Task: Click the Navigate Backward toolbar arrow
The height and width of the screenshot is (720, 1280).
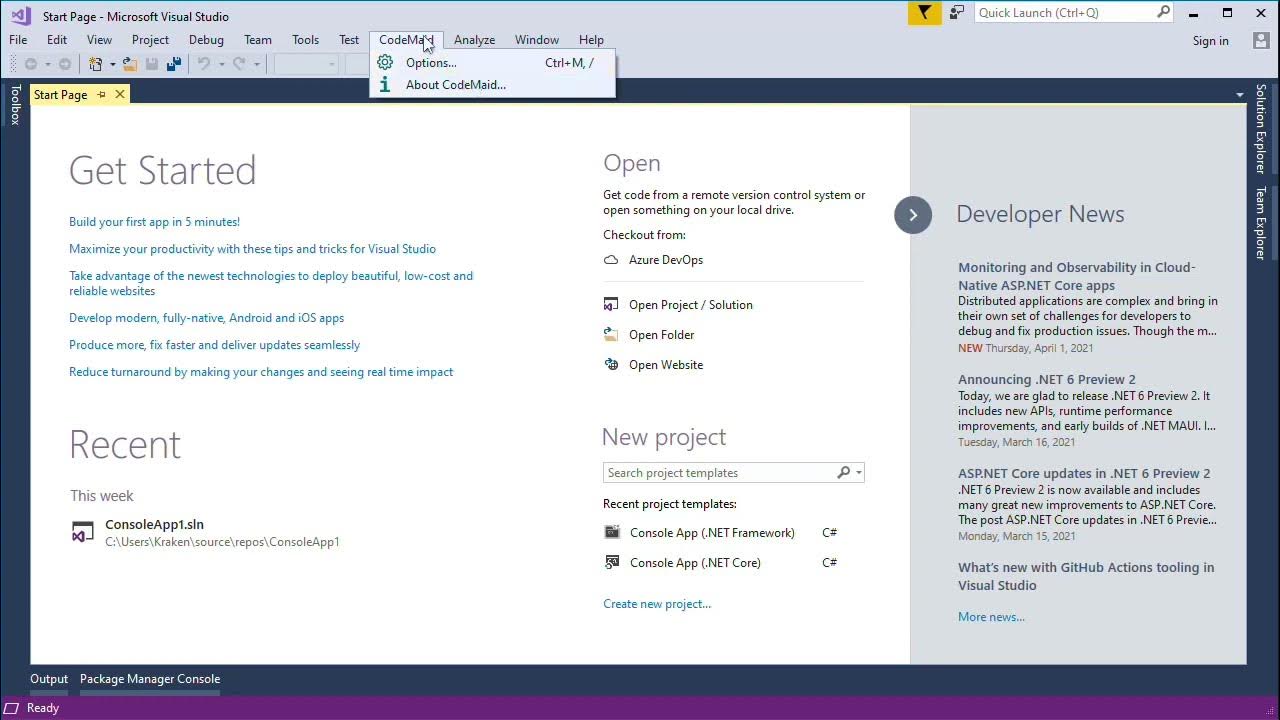Action: [31, 64]
